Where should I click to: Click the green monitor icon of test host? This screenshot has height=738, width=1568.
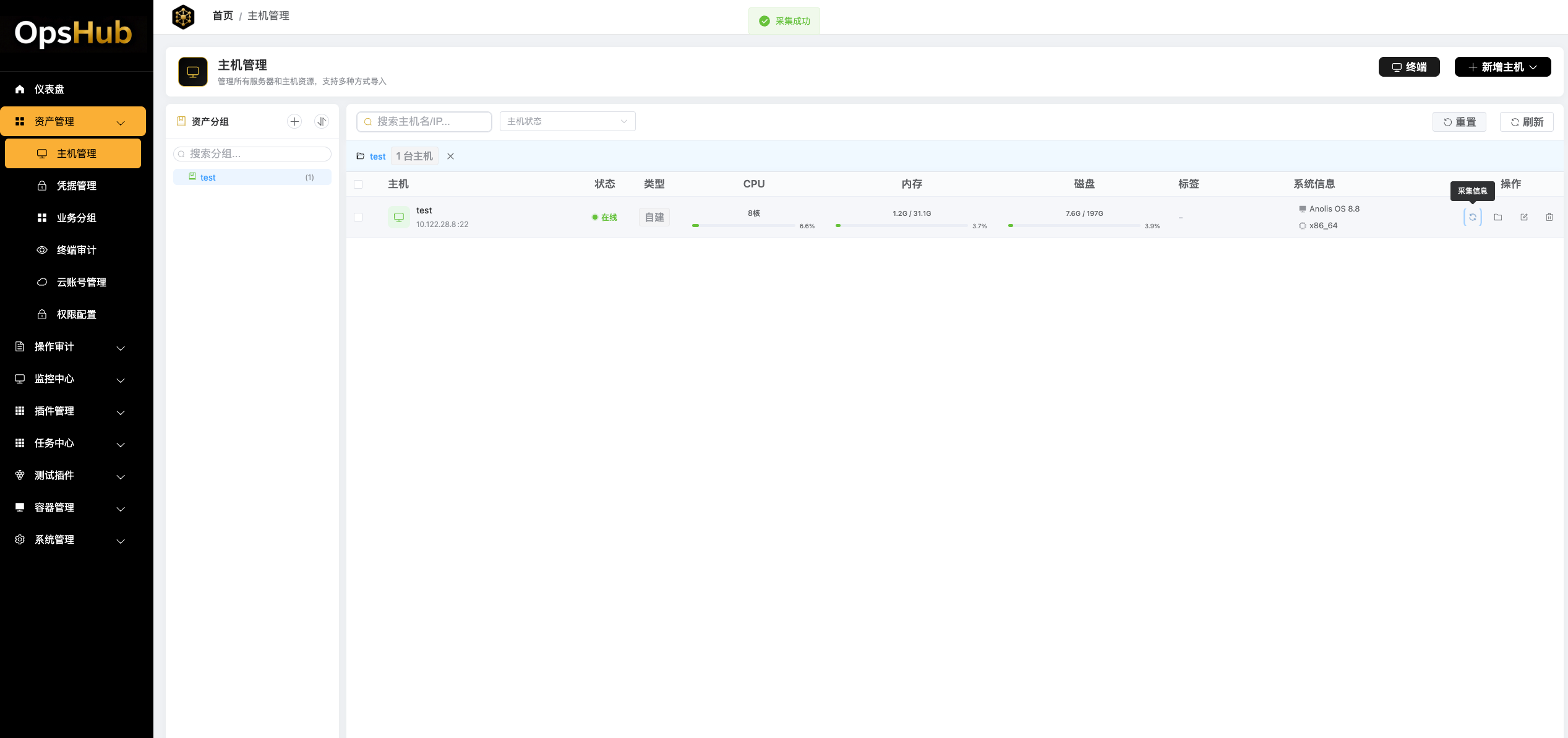(x=399, y=217)
